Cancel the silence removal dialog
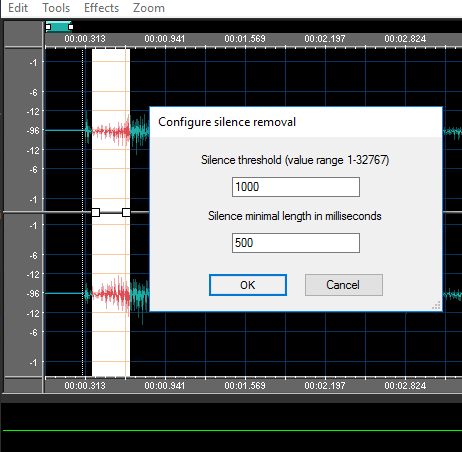The height and width of the screenshot is (452, 462). point(344,285)
